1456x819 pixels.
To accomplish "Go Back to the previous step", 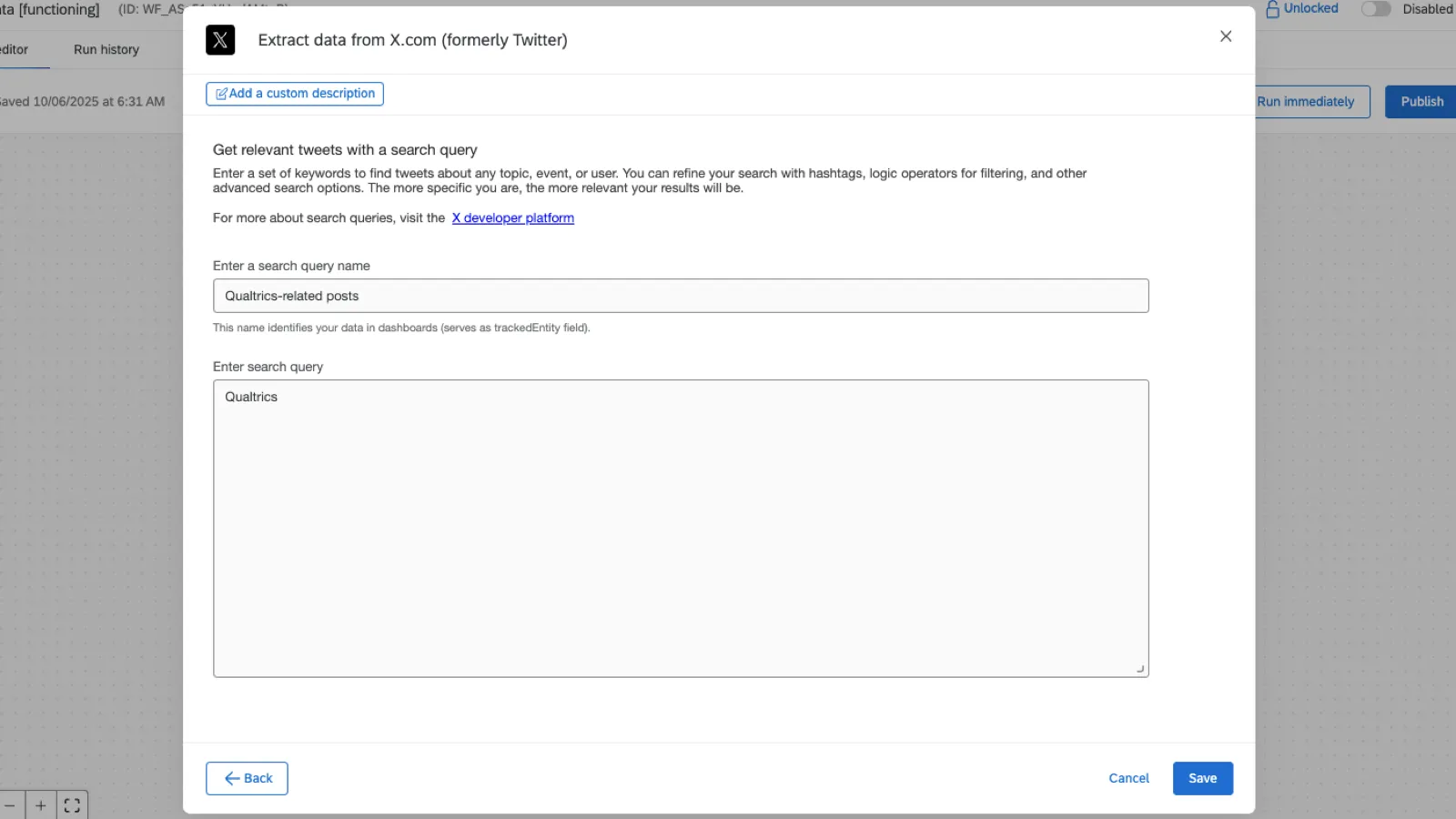I will click(247, 779).
